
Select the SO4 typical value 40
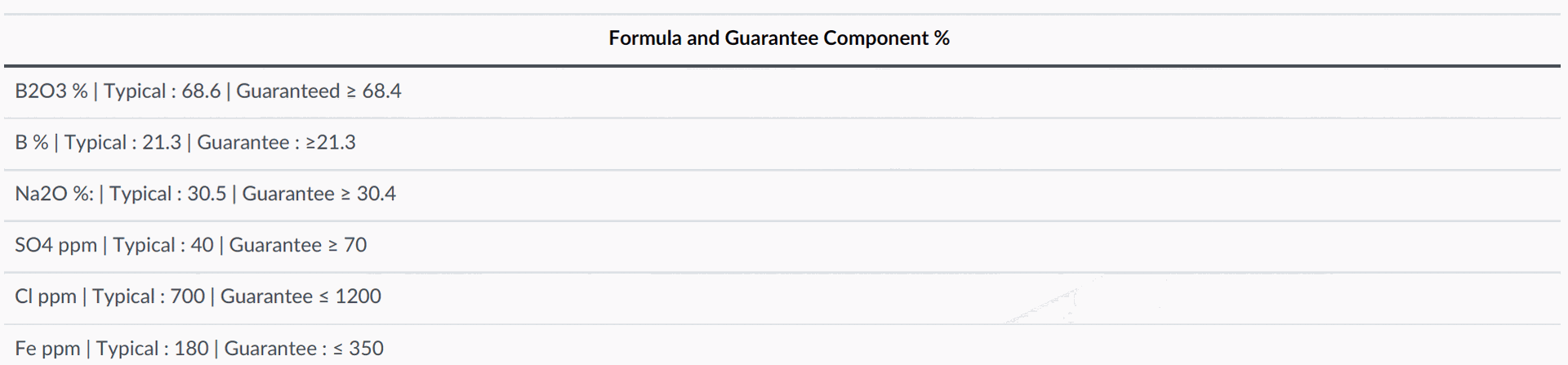(x=203, y=245)
